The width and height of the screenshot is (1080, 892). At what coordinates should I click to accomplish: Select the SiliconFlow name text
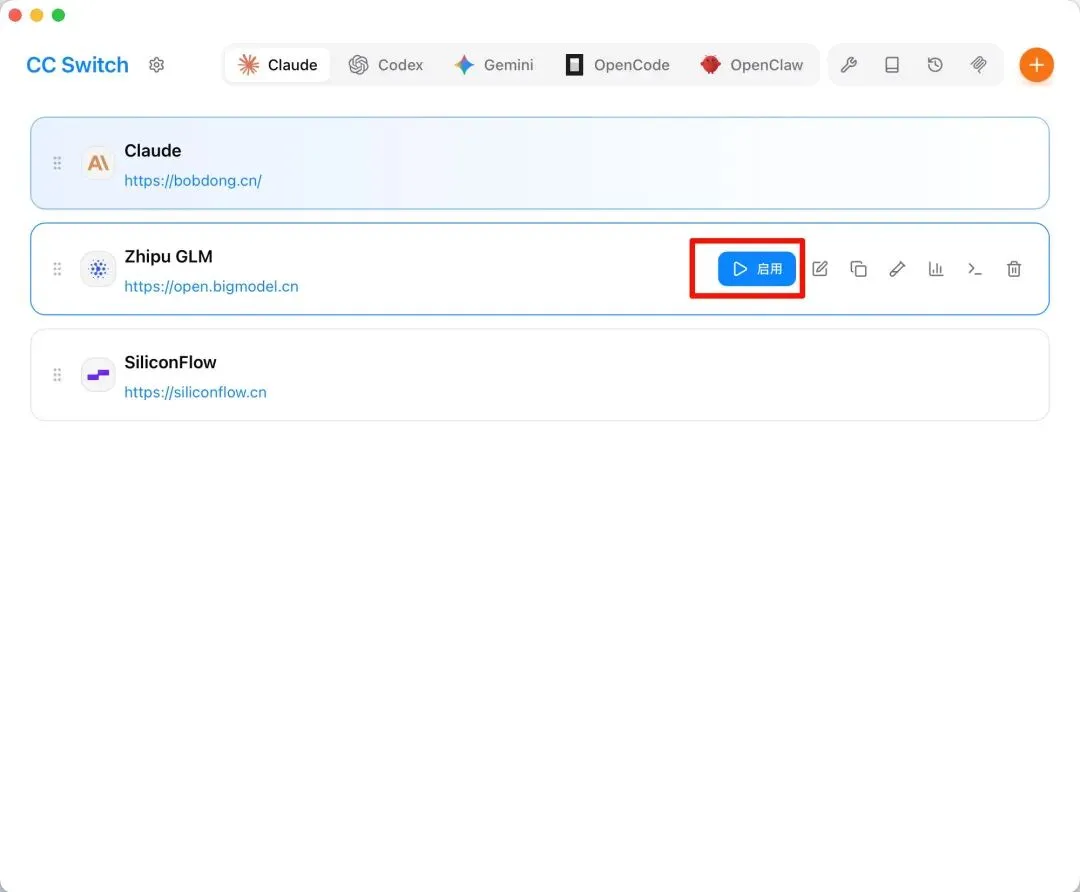[x=170, y=362]
